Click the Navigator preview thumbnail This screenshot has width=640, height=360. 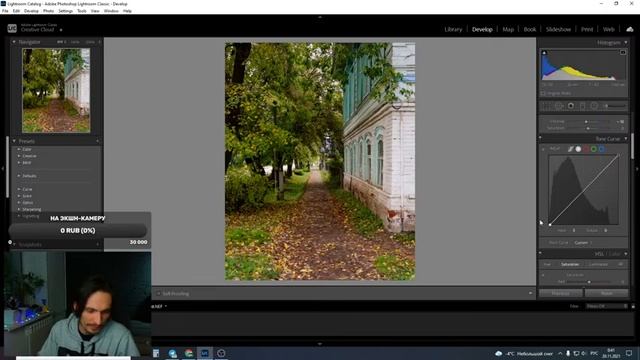click(56, 90)
